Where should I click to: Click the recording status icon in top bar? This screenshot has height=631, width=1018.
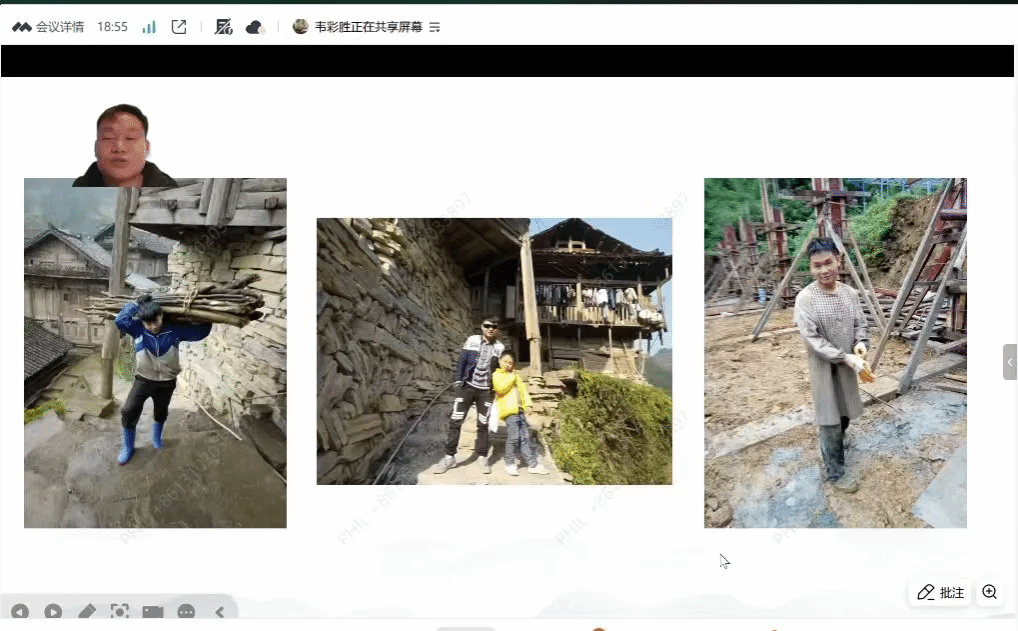(224, 27)
